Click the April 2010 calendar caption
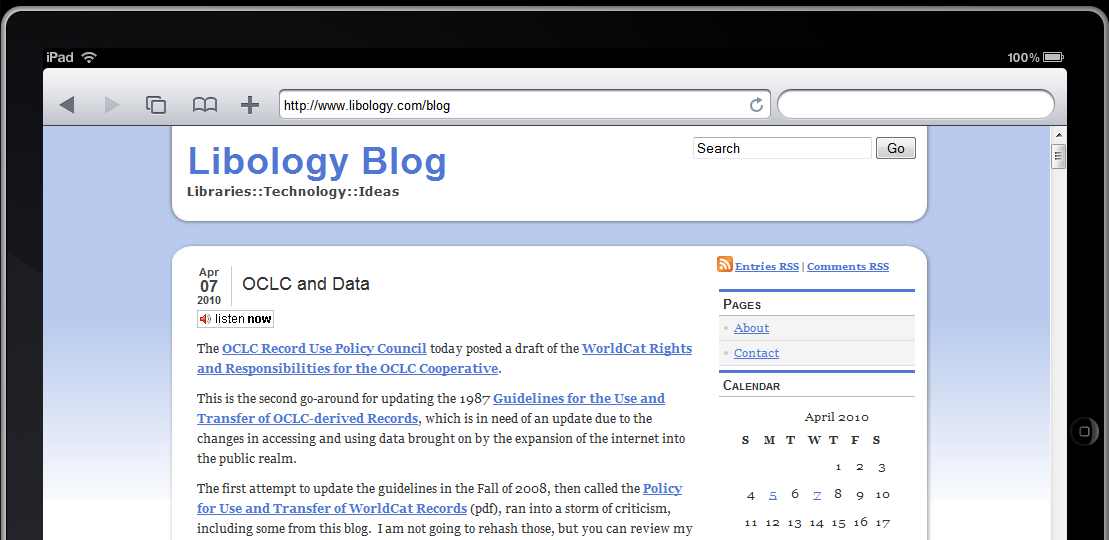 coord(837,417)
